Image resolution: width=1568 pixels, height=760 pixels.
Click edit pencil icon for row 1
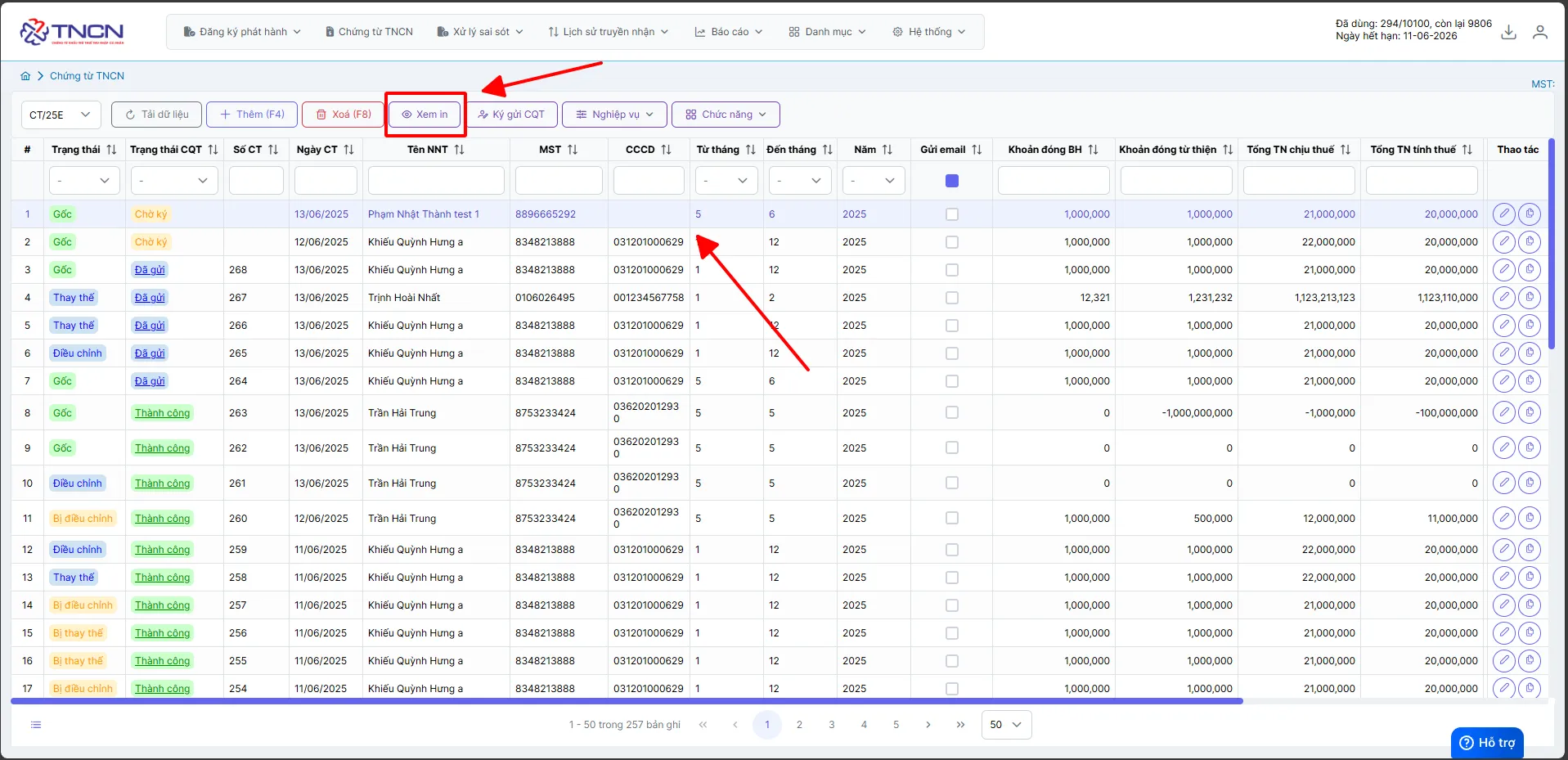pyautogui.click(x=1504, y=214)
